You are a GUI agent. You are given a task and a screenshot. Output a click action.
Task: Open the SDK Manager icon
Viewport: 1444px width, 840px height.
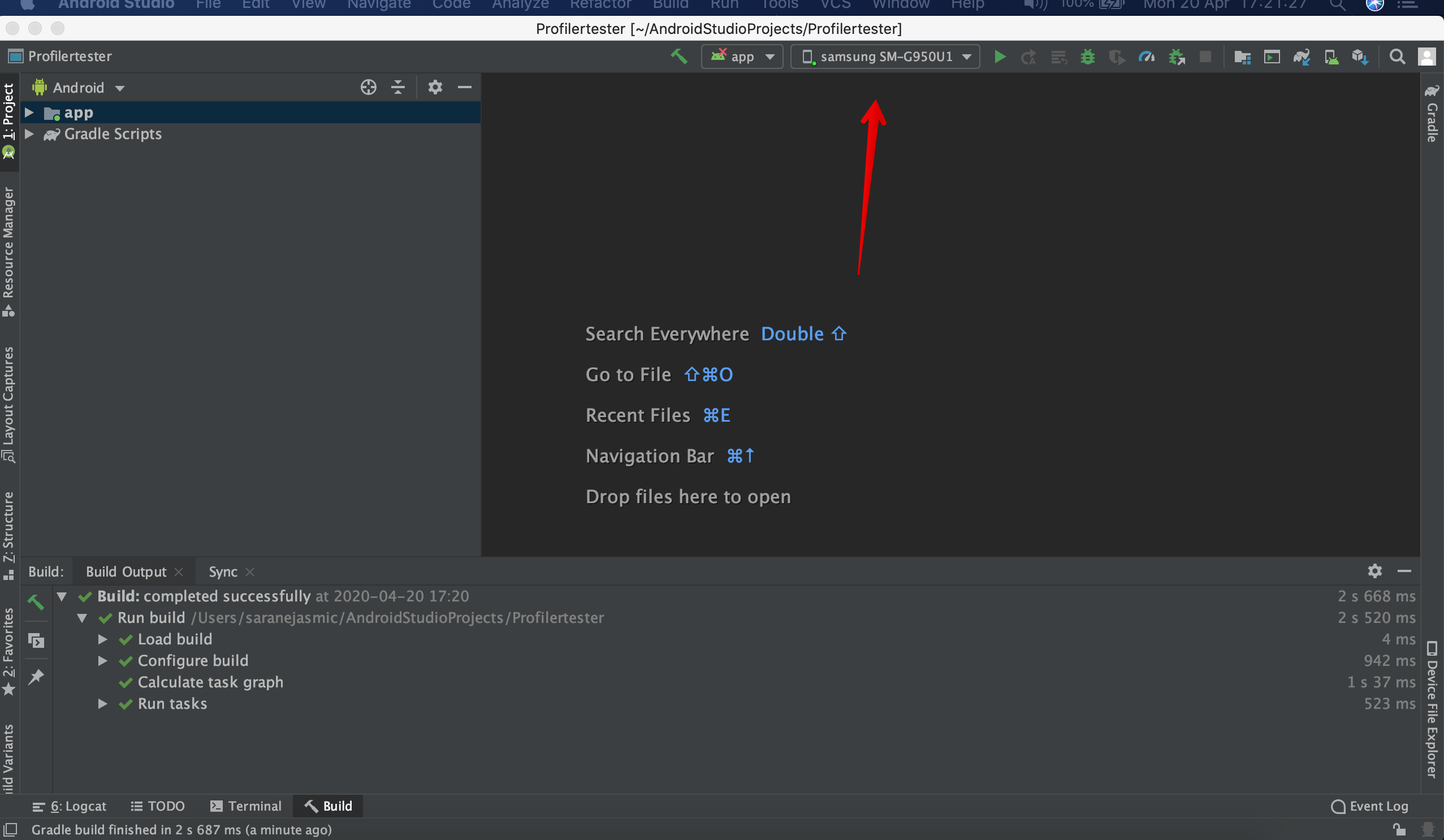pyautogui.click(x=1360, y=57)
